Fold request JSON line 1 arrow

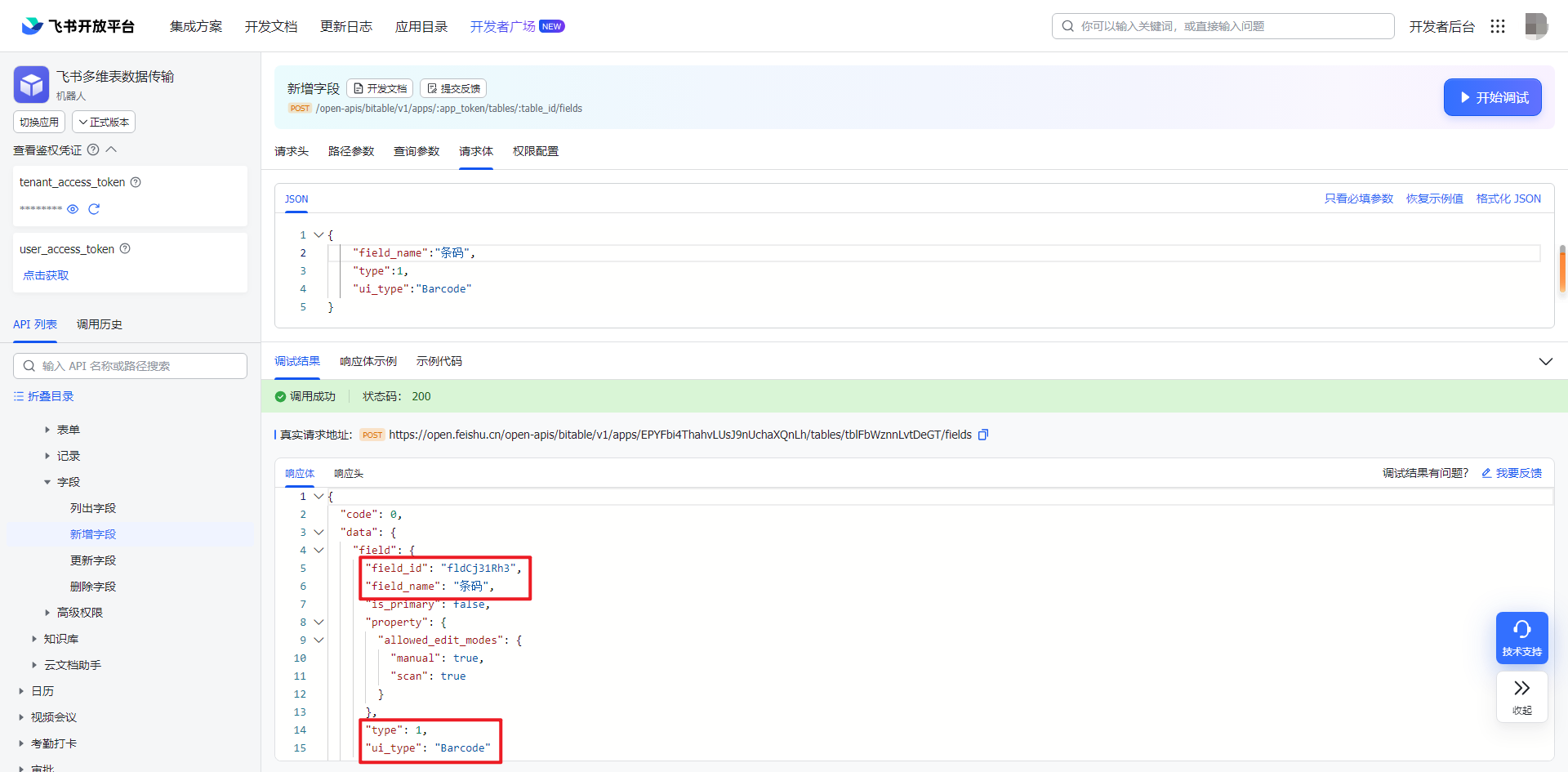pyautogui.click(x=318, y=234)
